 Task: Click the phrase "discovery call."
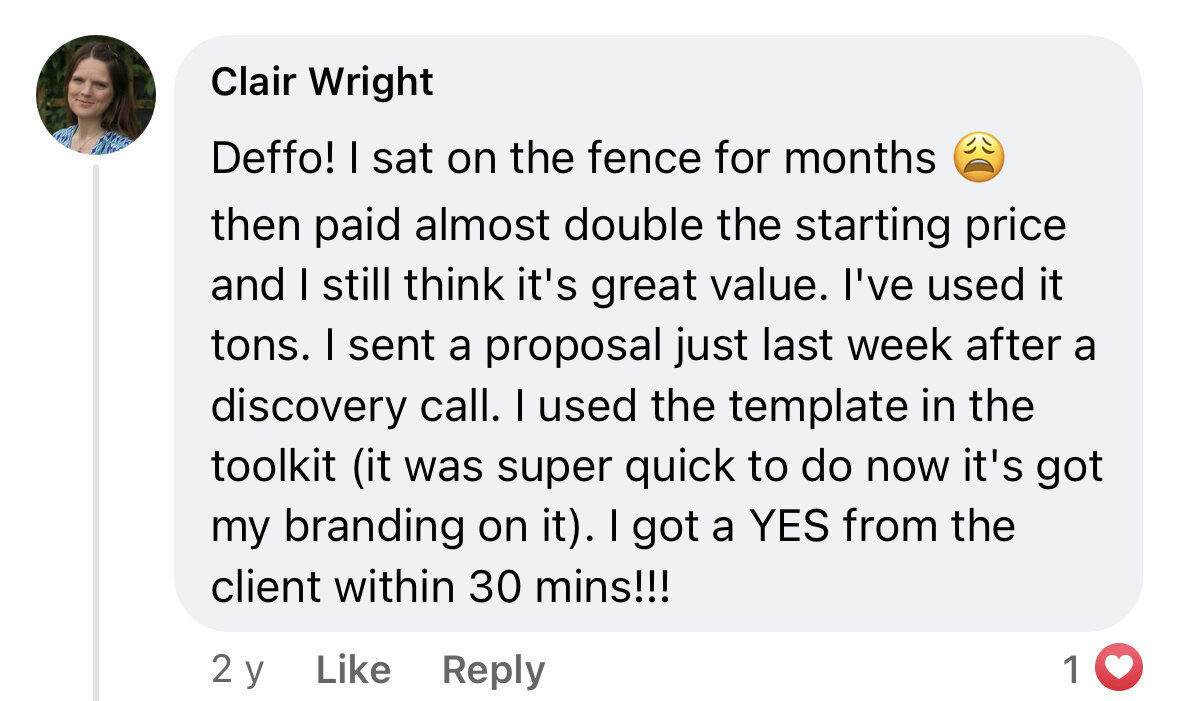pyautogui.click(x=356, y=407)
